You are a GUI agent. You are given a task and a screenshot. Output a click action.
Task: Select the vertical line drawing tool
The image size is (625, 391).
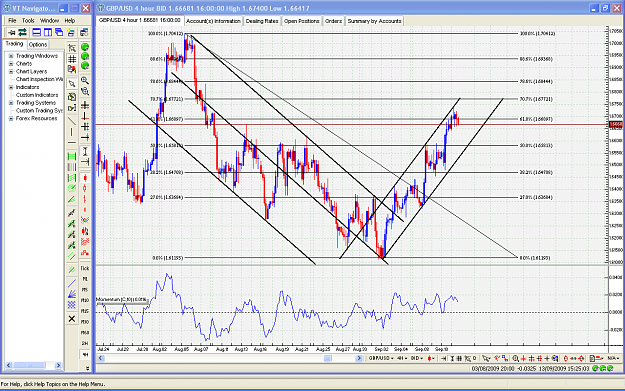click(x=72, y=132)
